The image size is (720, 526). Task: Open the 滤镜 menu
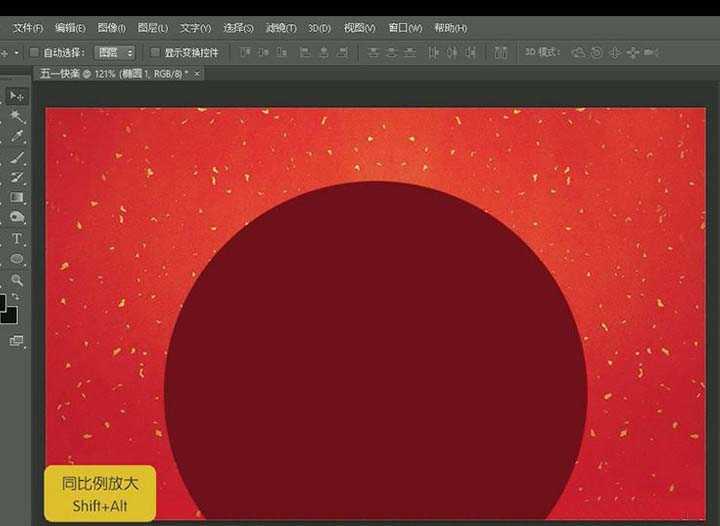coord(280,28)
